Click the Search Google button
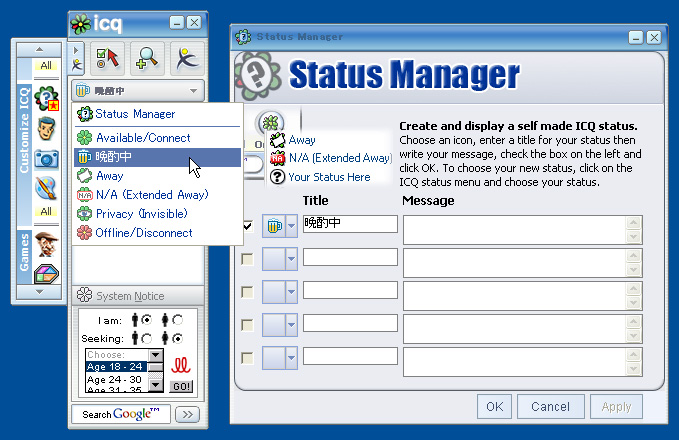The width and height of the screenshot is (679, 440). tap(121, 414)
